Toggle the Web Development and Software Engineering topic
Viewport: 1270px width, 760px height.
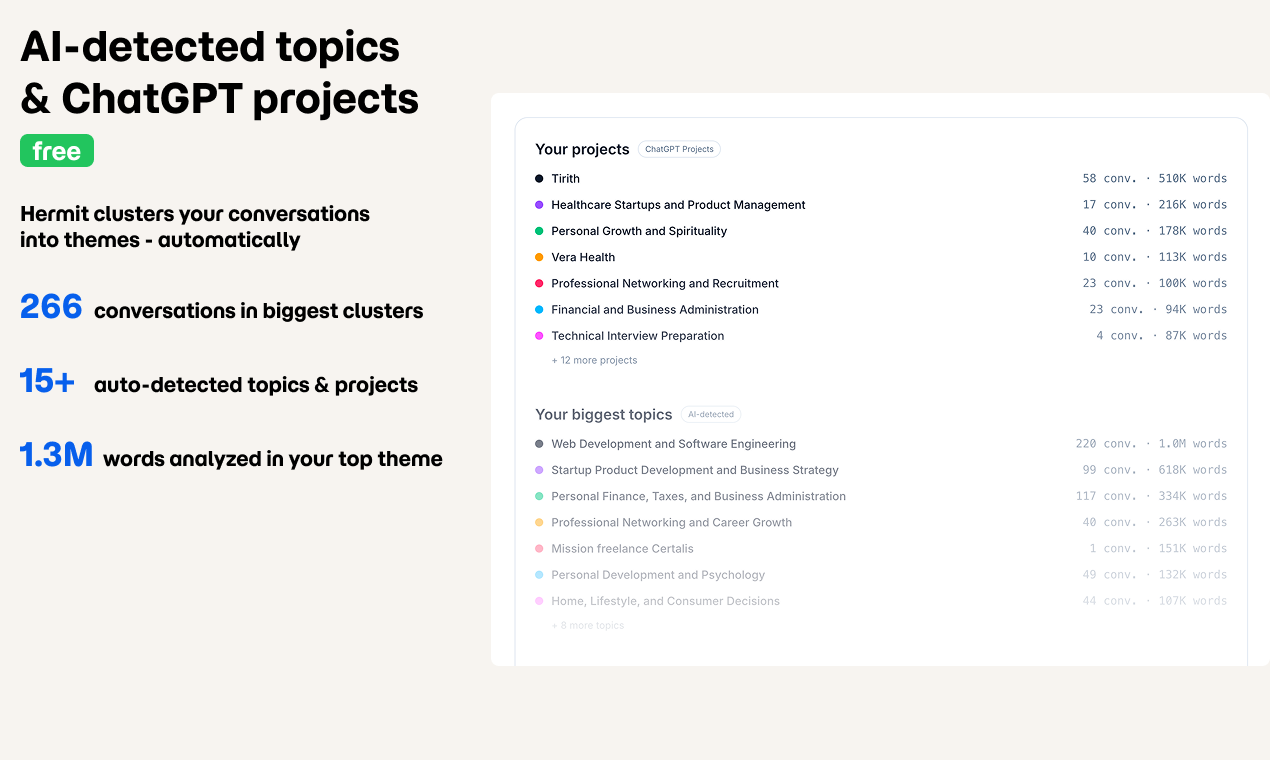tap(673, 443)
